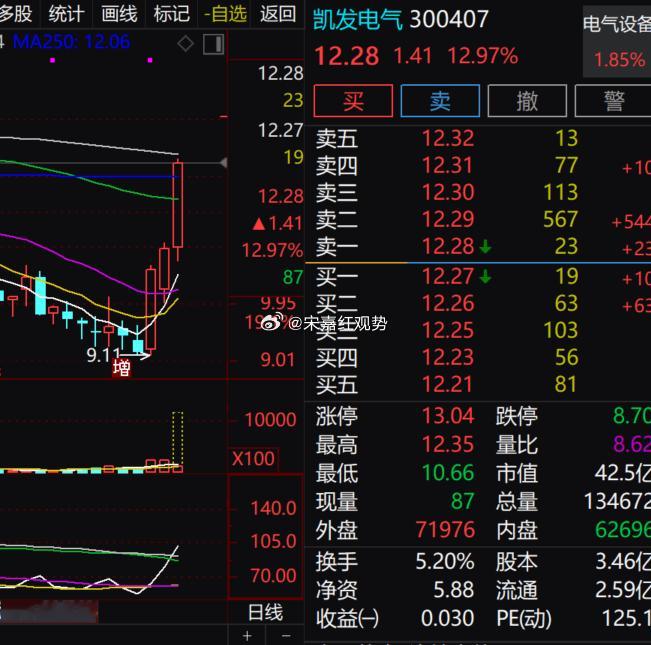Click 最低 value 10.66
Viewport: 651px width, 645px height.
point(448,473)
